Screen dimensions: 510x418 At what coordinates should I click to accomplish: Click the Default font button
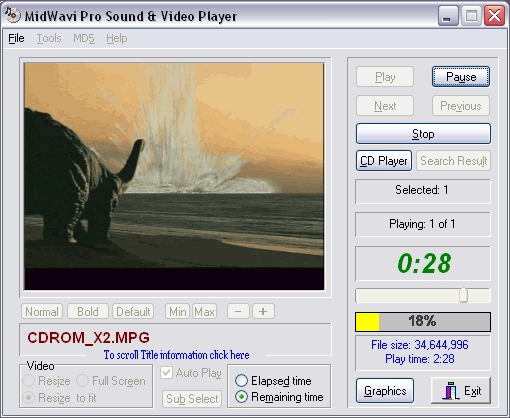[133, 312]
